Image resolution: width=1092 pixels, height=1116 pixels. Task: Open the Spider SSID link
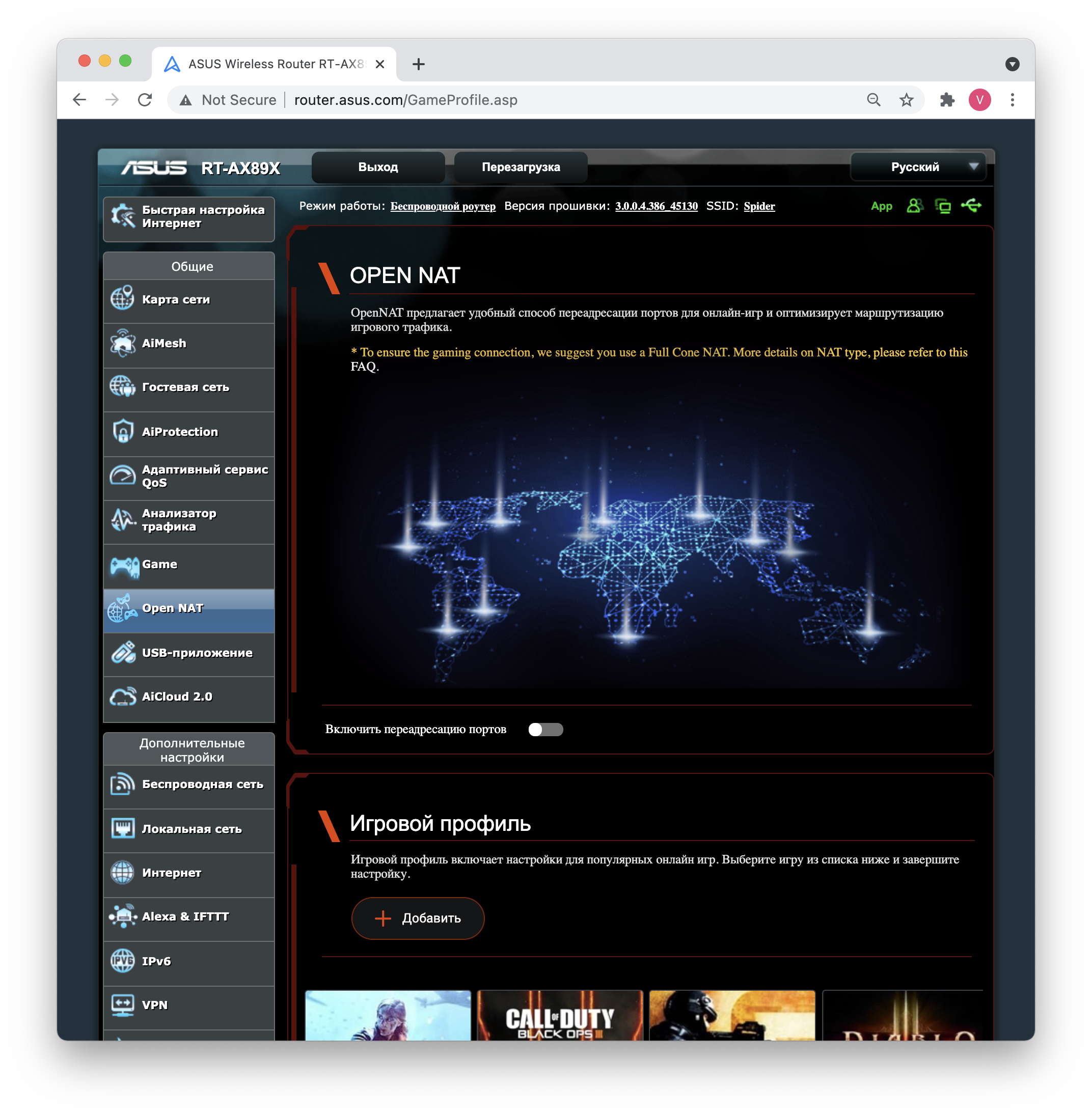[x=759, y=206]
